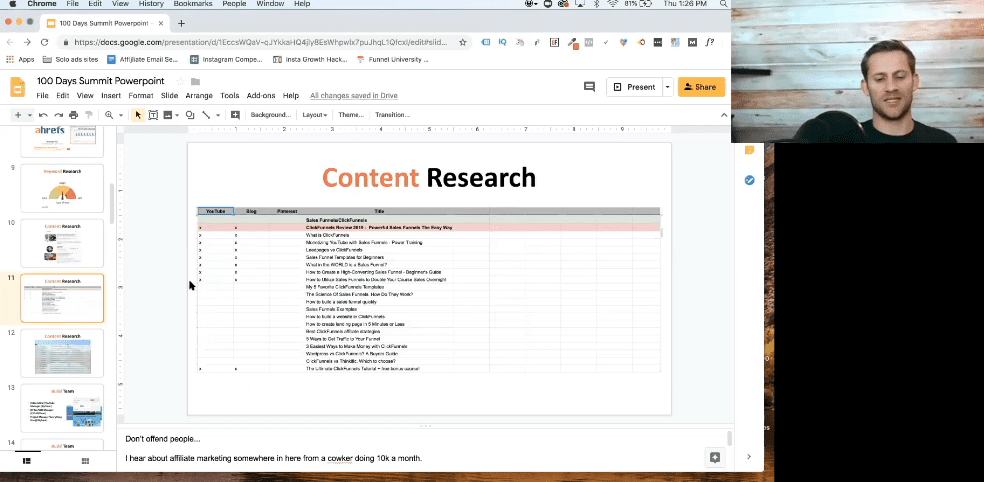Open the Insert menu
984x482 pixels.
[111, 96]
